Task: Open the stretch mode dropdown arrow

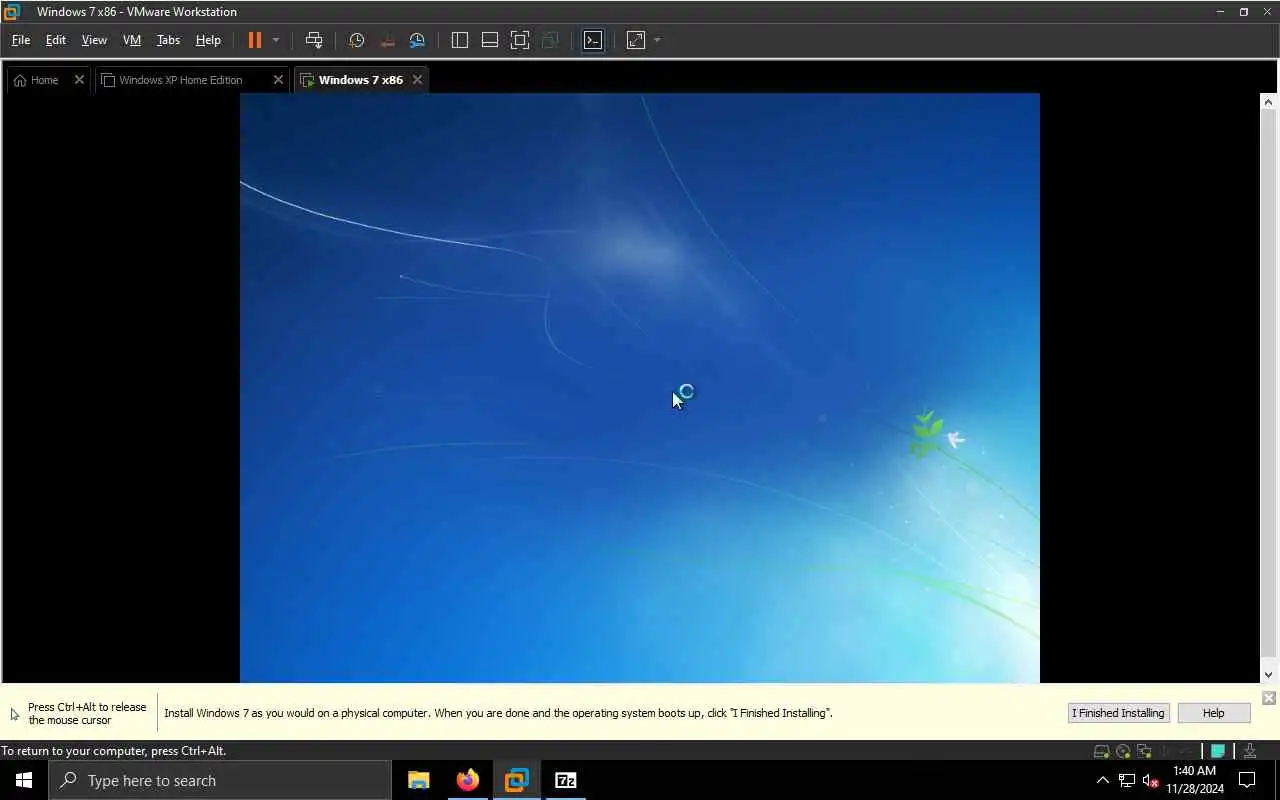Action: (x=657, y=40)
